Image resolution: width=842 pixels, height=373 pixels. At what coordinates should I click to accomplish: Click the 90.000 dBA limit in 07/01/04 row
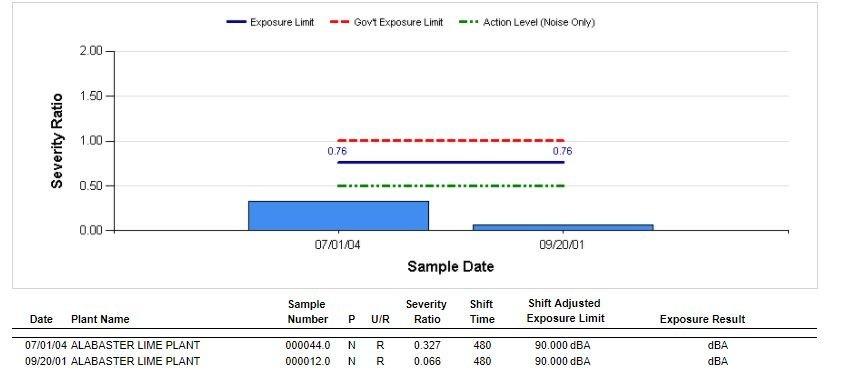[562, 345]
